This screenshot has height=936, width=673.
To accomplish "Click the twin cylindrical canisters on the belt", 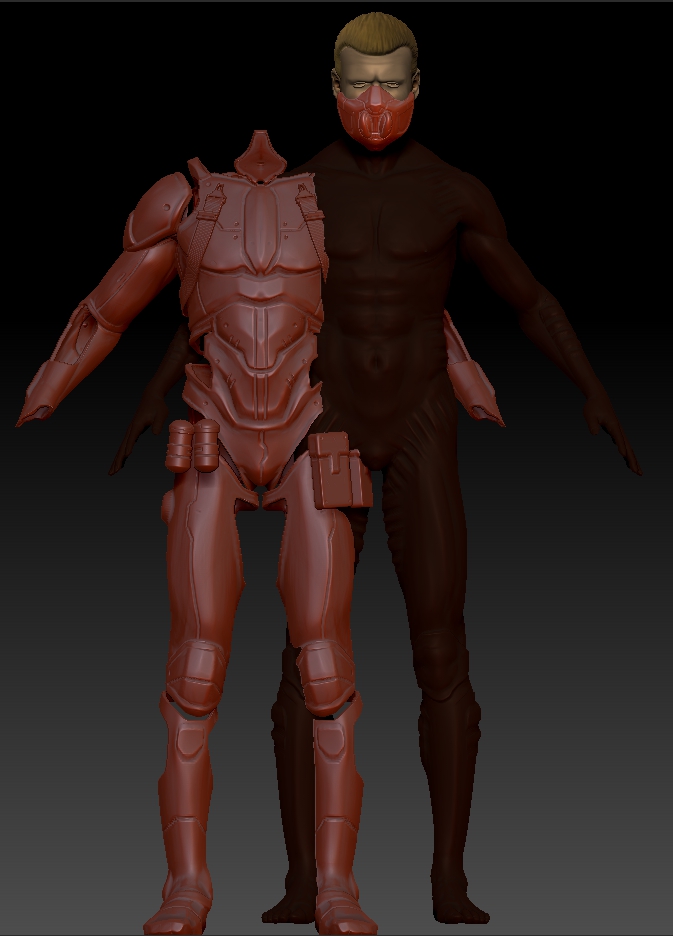I will pyautogui.click(x=193, y=445).
